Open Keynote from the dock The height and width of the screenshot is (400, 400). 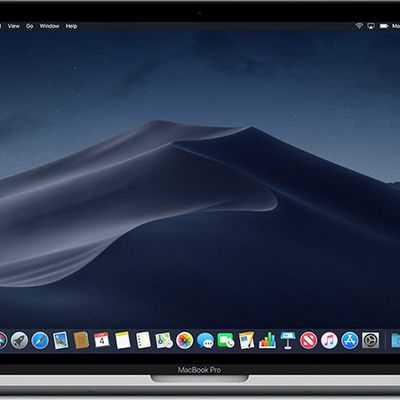288,341
